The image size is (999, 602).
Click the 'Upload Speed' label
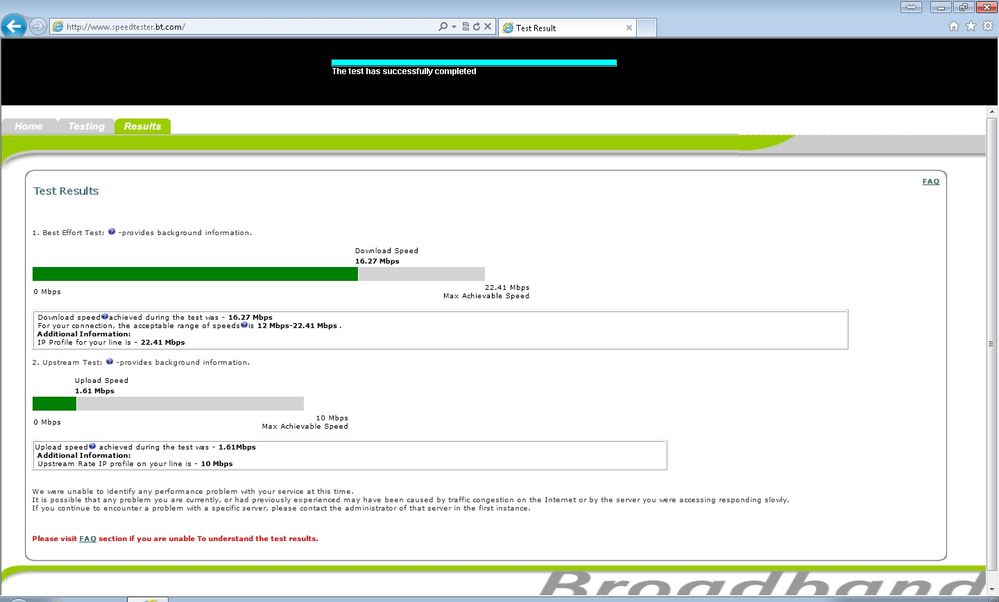[101, 381]
